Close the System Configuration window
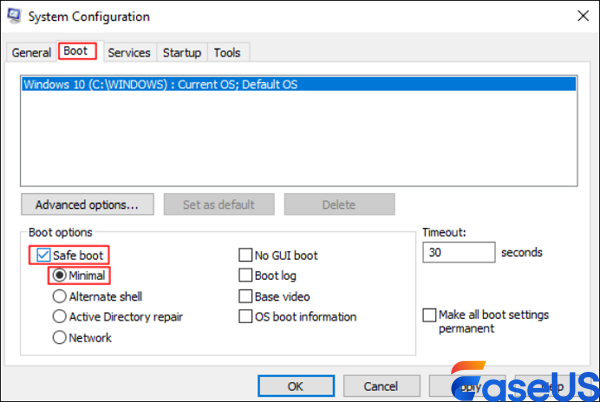The image size is (600, 402). [x=580, y=16]
